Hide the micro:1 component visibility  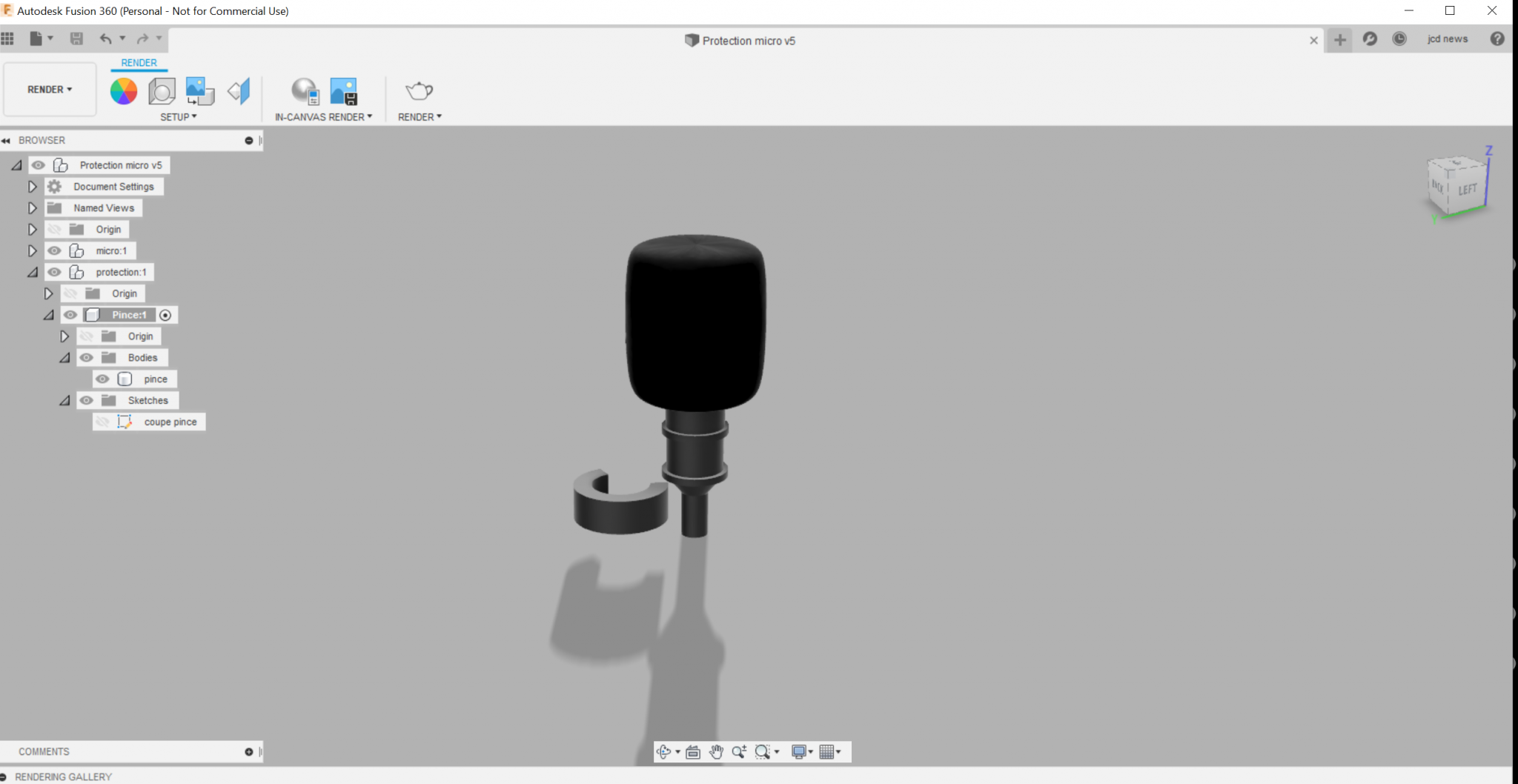[x=54, y=250]
